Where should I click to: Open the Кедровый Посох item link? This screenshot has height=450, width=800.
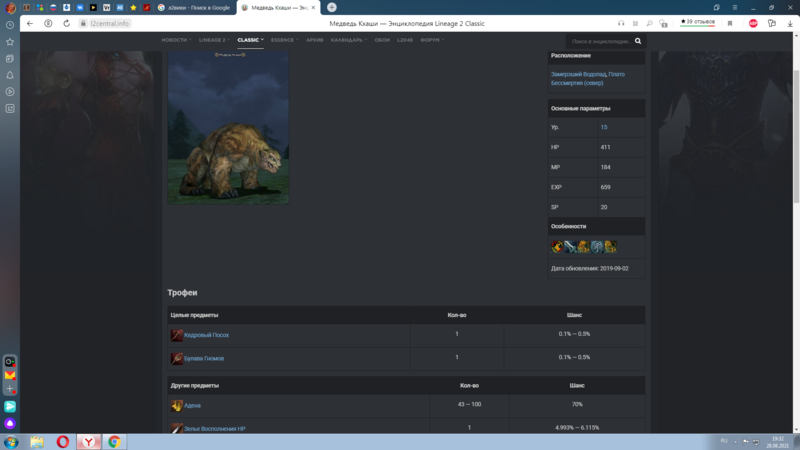tap(206, 335)
